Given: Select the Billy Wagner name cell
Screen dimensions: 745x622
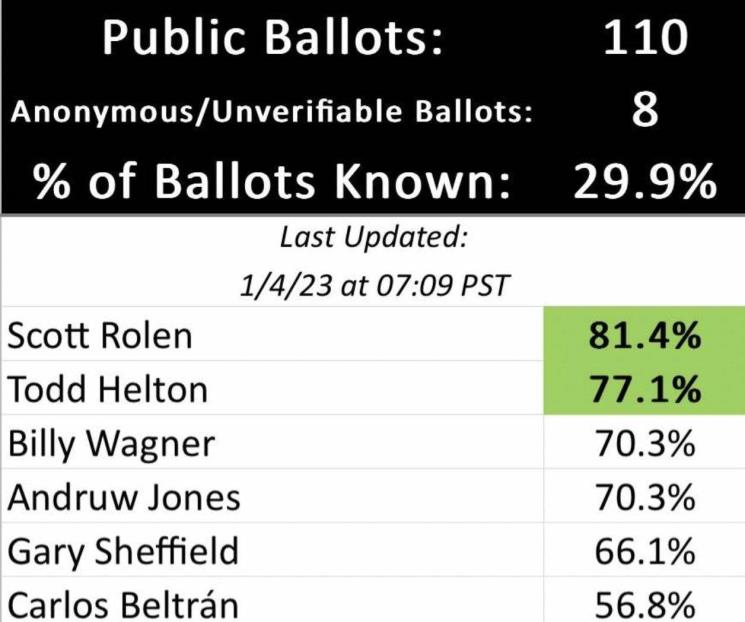Looking at the screenshot, I should coord(111,443).
